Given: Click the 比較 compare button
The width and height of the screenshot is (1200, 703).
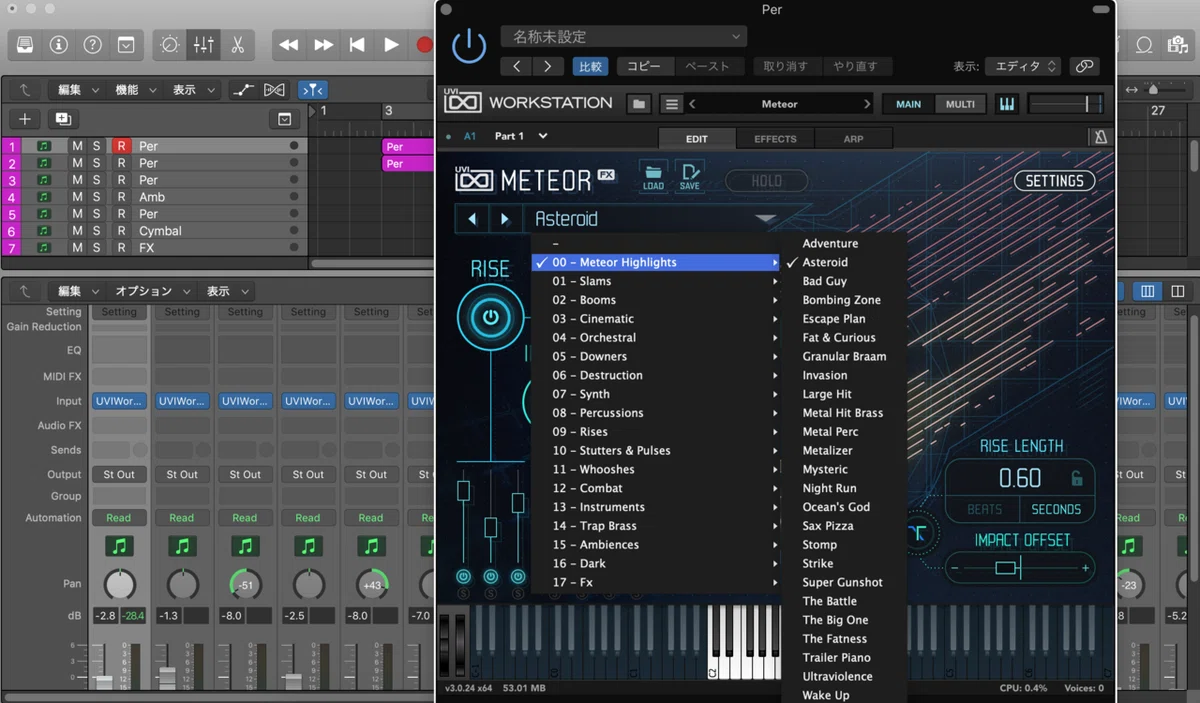Looking at the screenshot, I should (x=590, y=66).
